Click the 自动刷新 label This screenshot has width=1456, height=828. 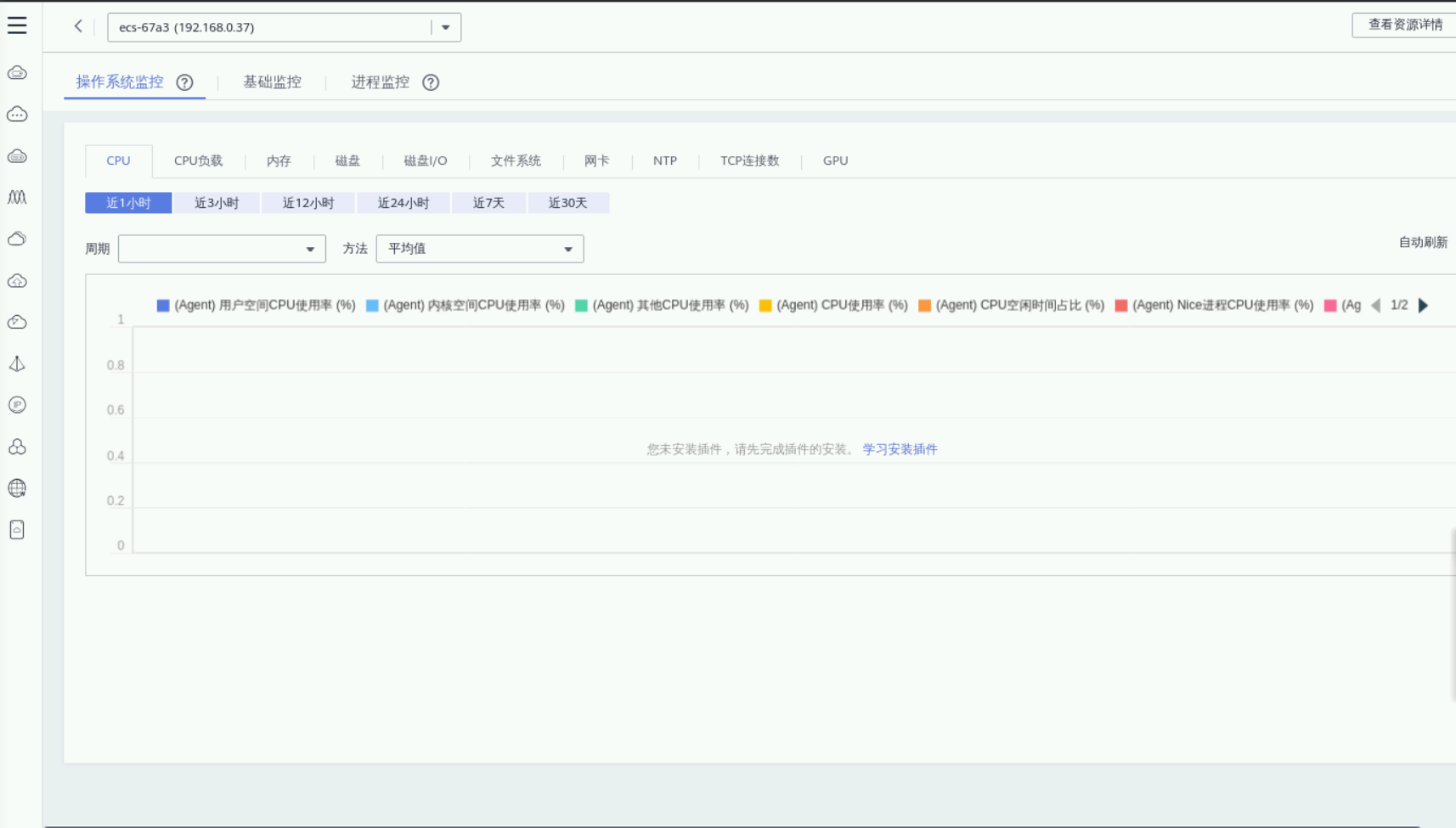1423,242
